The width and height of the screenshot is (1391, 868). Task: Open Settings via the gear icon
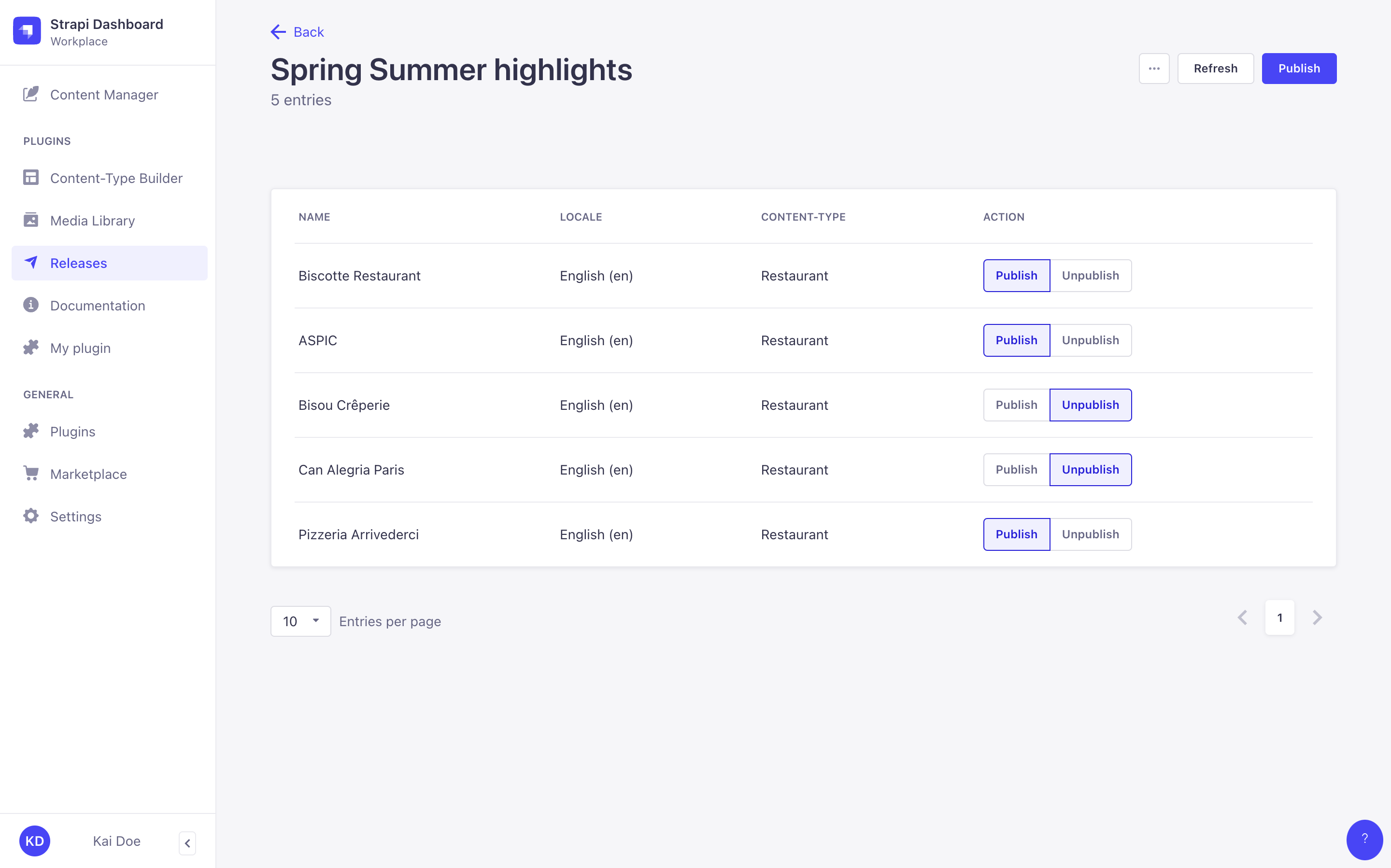(31, 516)
